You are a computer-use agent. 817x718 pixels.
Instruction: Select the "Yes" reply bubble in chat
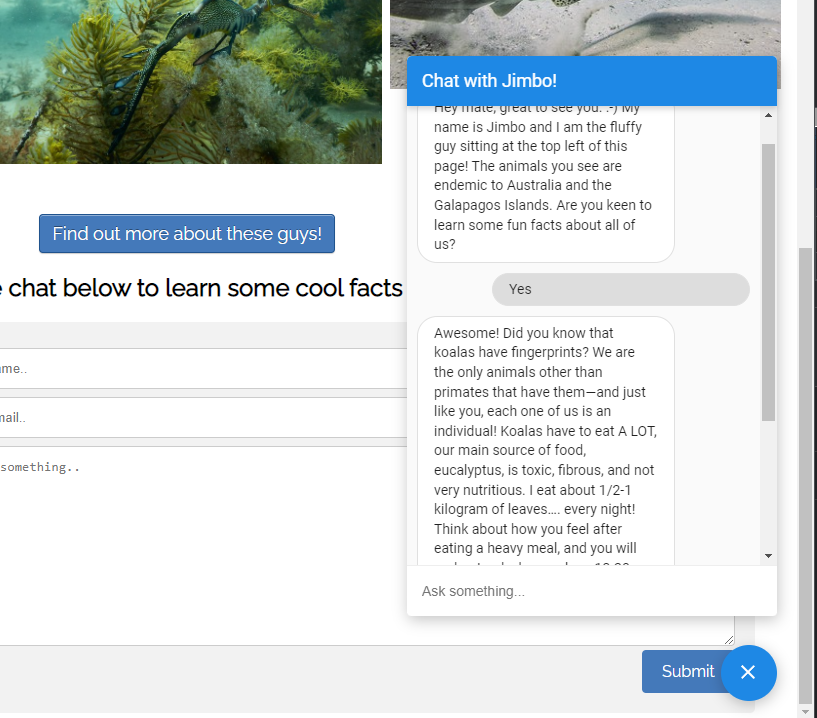point(620,289)
